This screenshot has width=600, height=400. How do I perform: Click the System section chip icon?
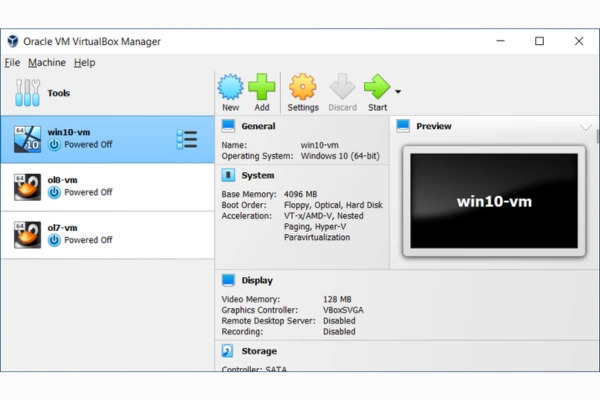[228, 175]
